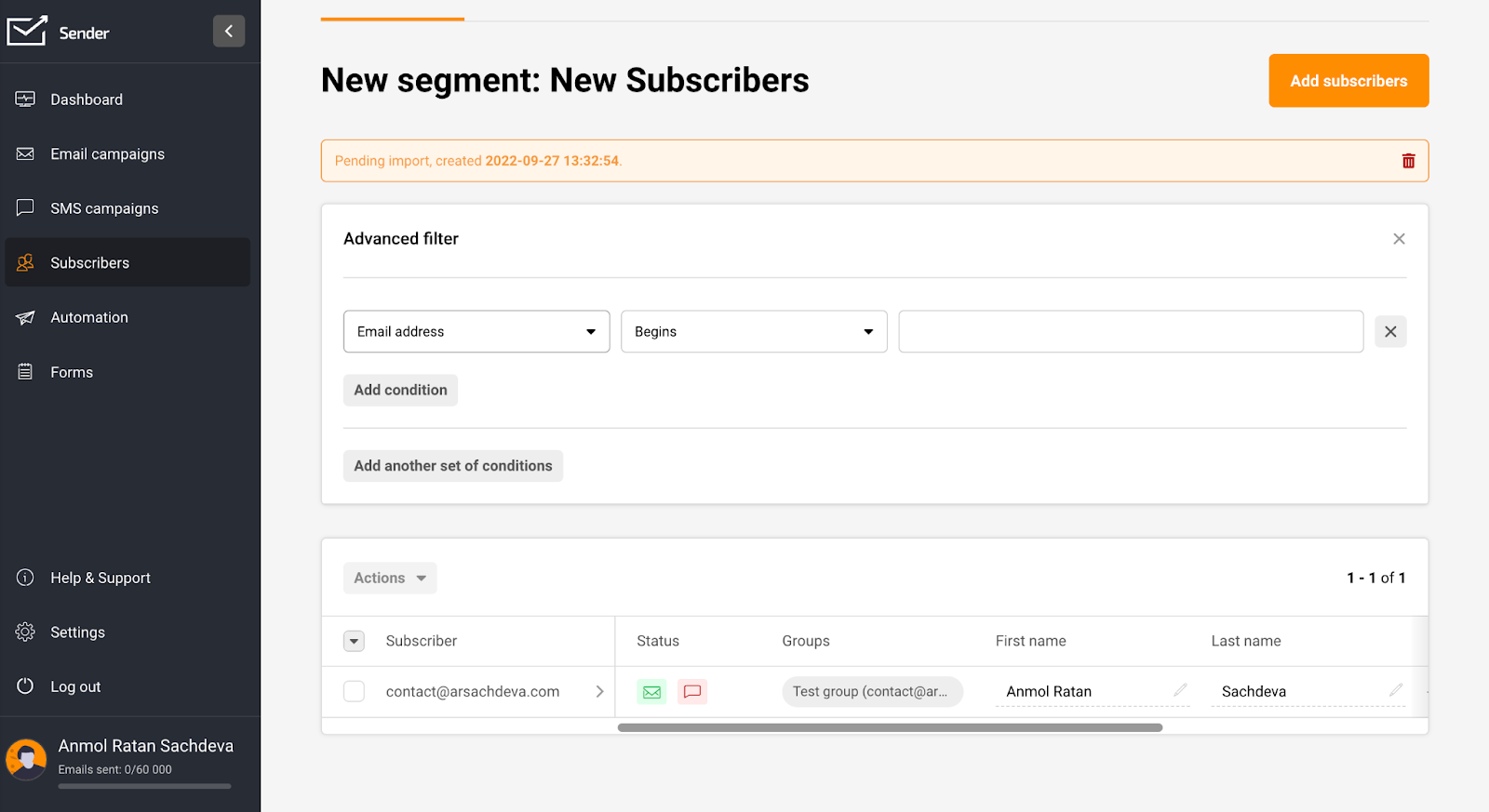Screen dimensions: 1489x812
Task: Open the Begins operator dropdown
Action: point(754,332)
